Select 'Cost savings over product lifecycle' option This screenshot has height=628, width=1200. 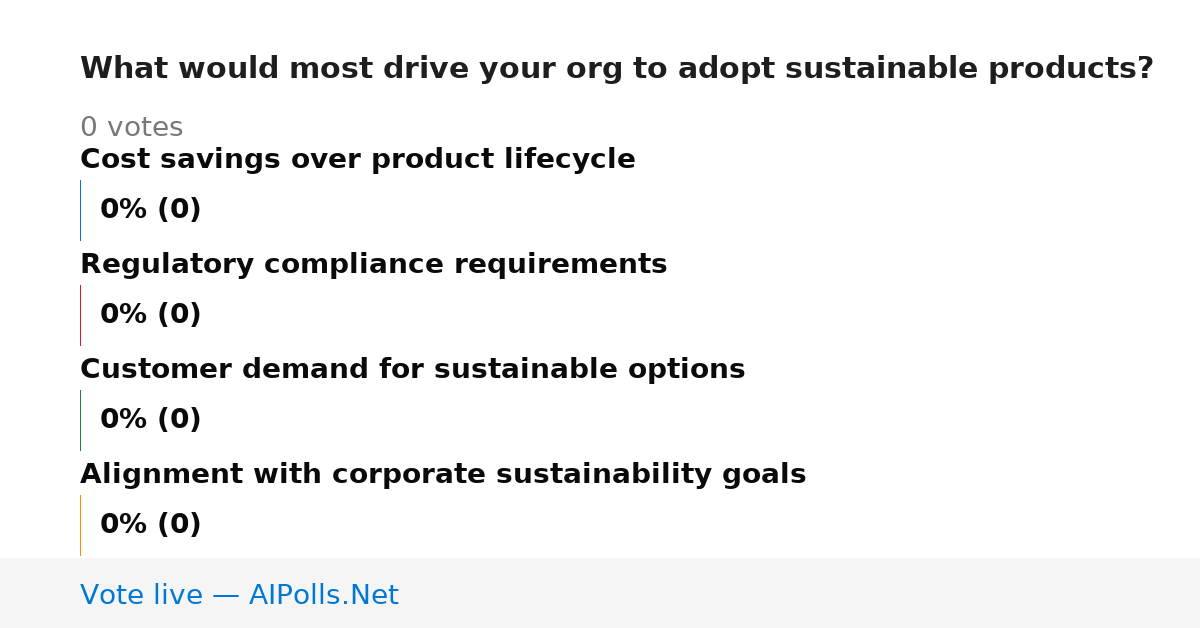(x=358, y=159)
